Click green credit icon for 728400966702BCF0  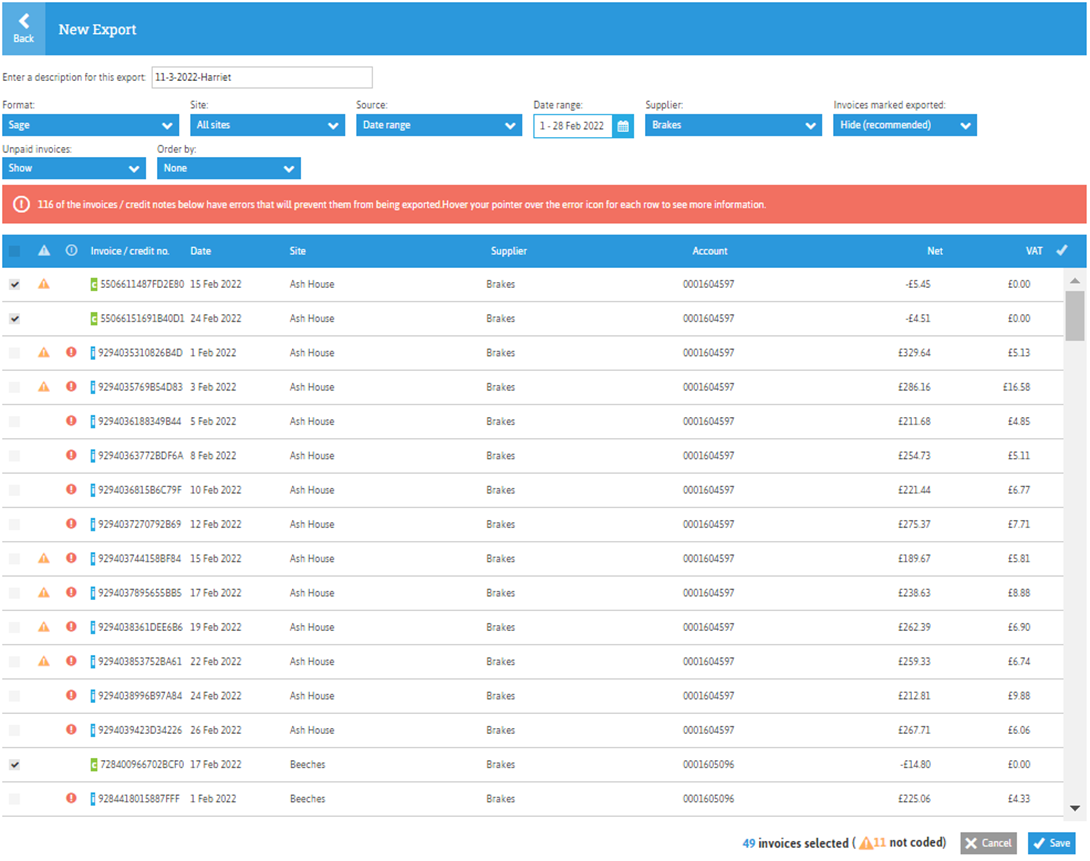[94, 765]
